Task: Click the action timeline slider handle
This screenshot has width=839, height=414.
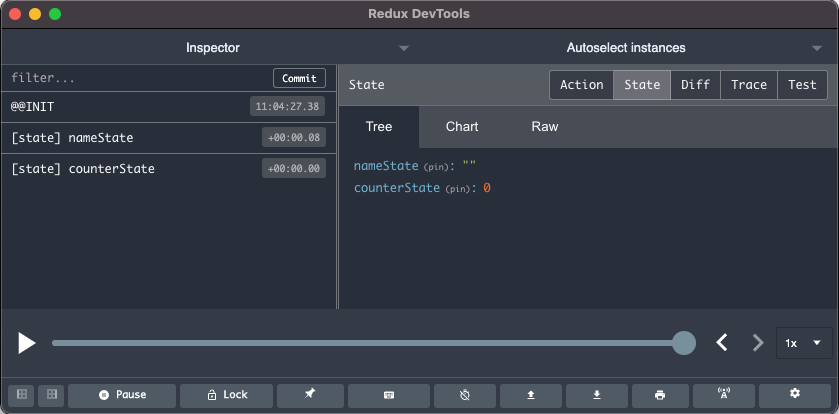Action: [683, 343]
